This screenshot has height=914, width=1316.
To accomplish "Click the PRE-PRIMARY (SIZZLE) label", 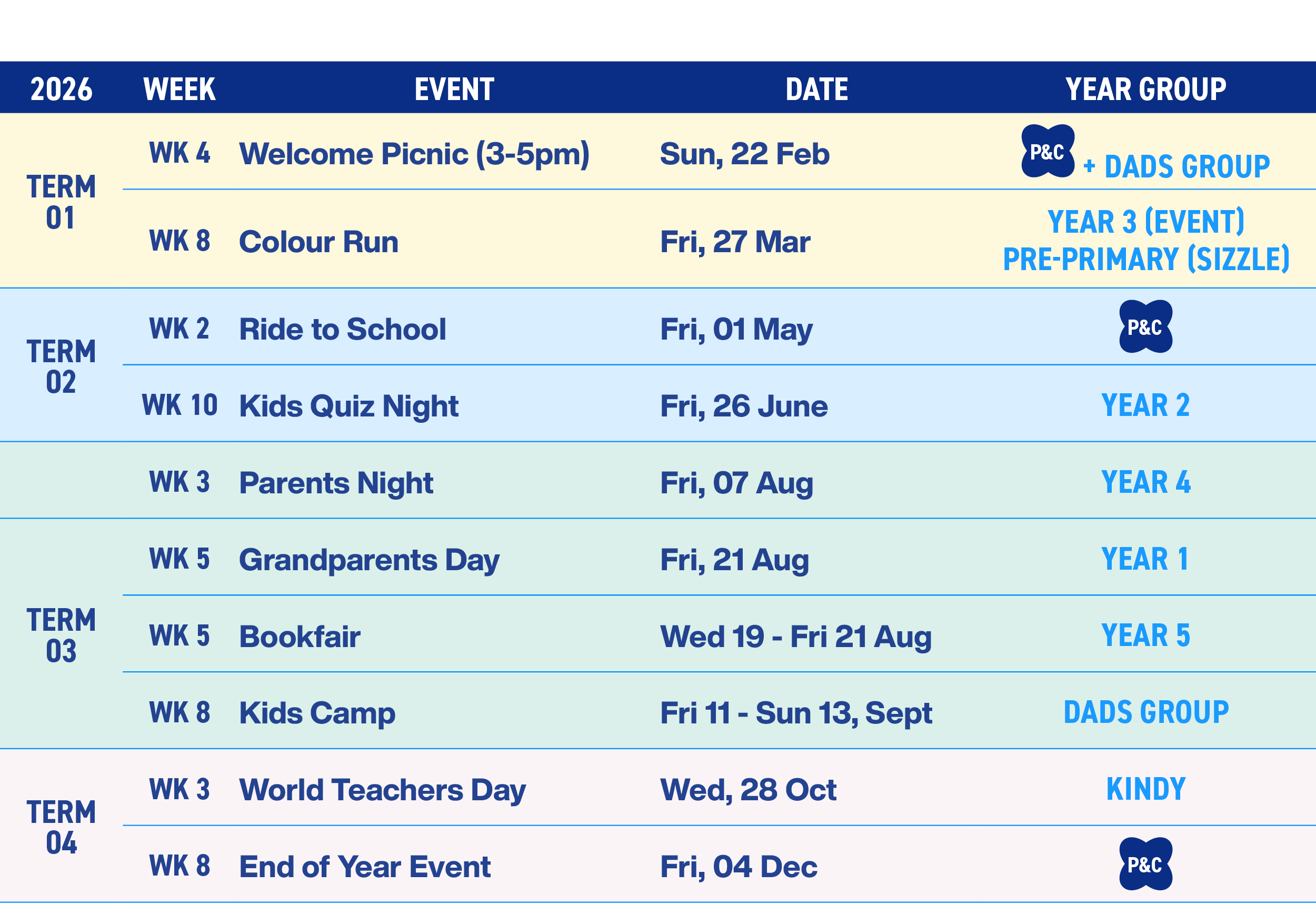I will click(1146, 260).
